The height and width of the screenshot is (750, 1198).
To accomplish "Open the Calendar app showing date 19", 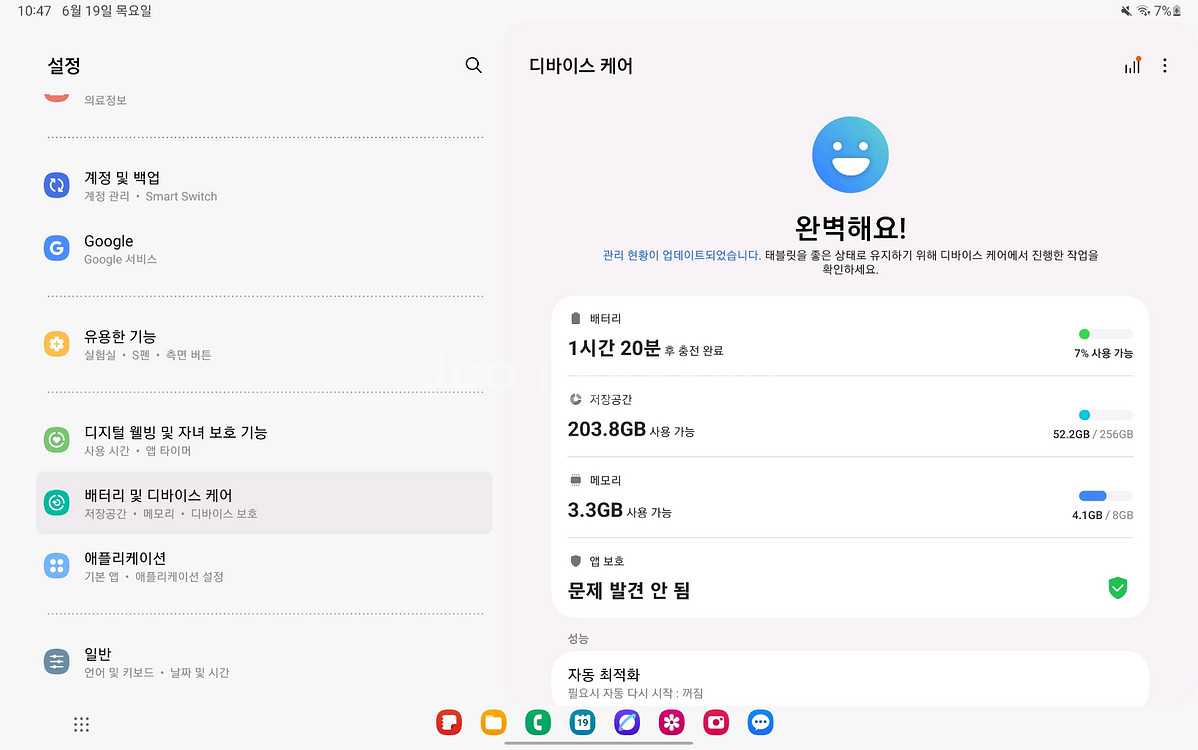I will [582, 722].
